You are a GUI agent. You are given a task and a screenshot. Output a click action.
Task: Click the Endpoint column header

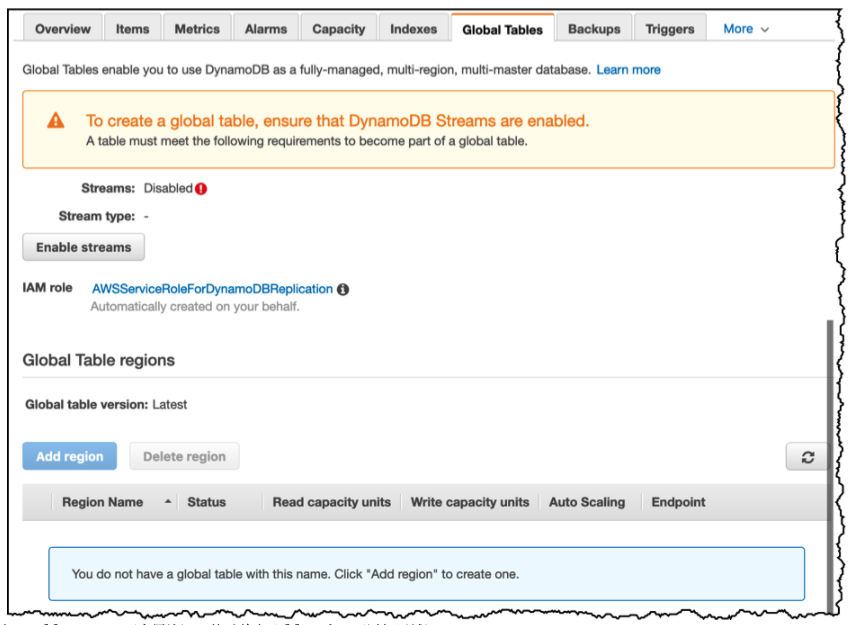678,502
